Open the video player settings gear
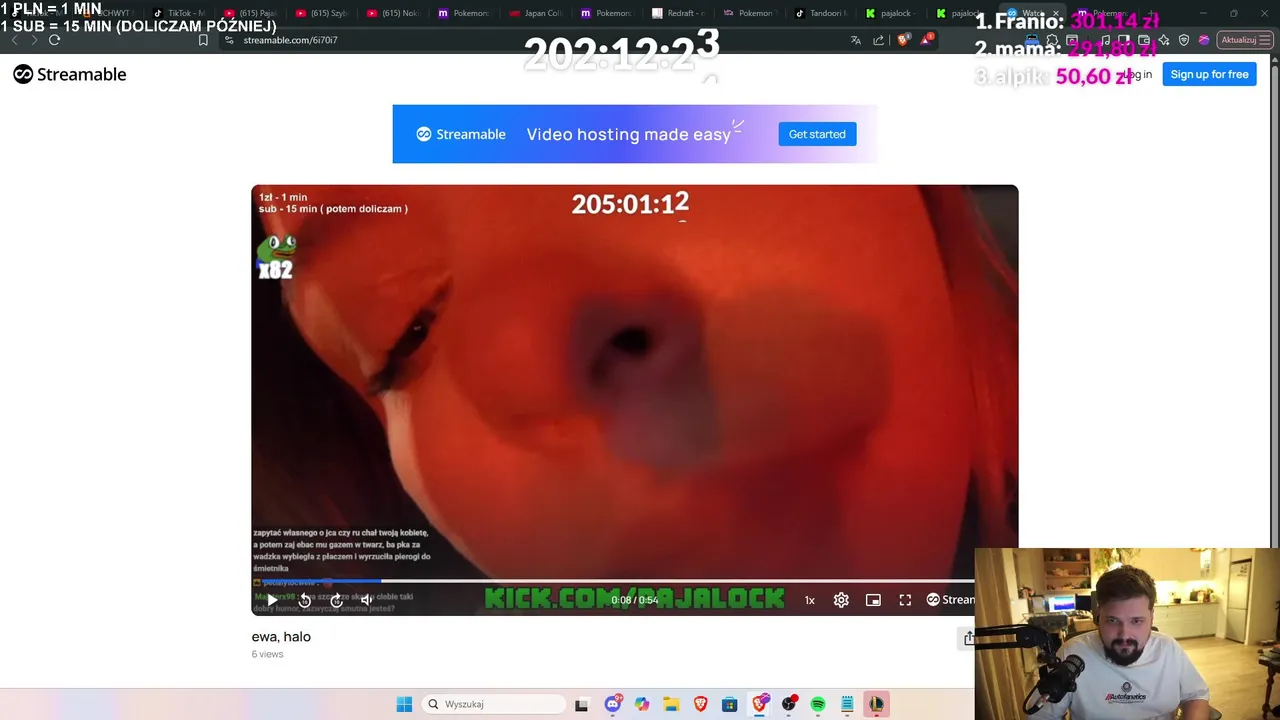Image resolution: width=1280 pixels, height=720 pixels. click(841, 600)
